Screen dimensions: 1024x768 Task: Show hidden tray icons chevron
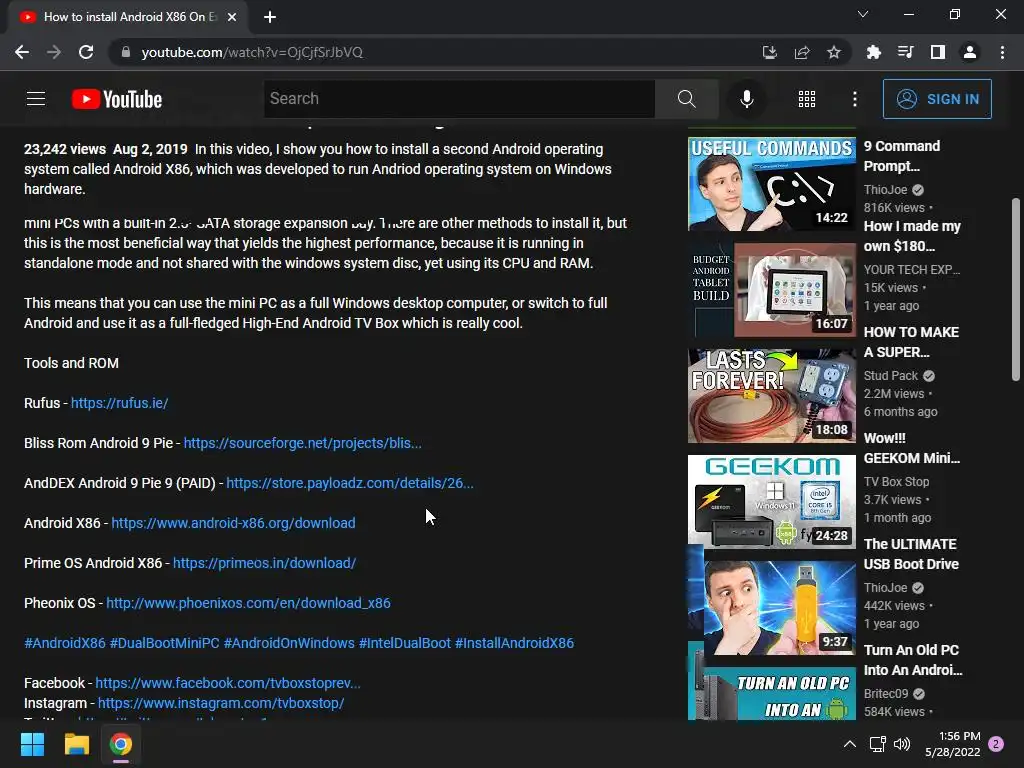click(849, 744)
